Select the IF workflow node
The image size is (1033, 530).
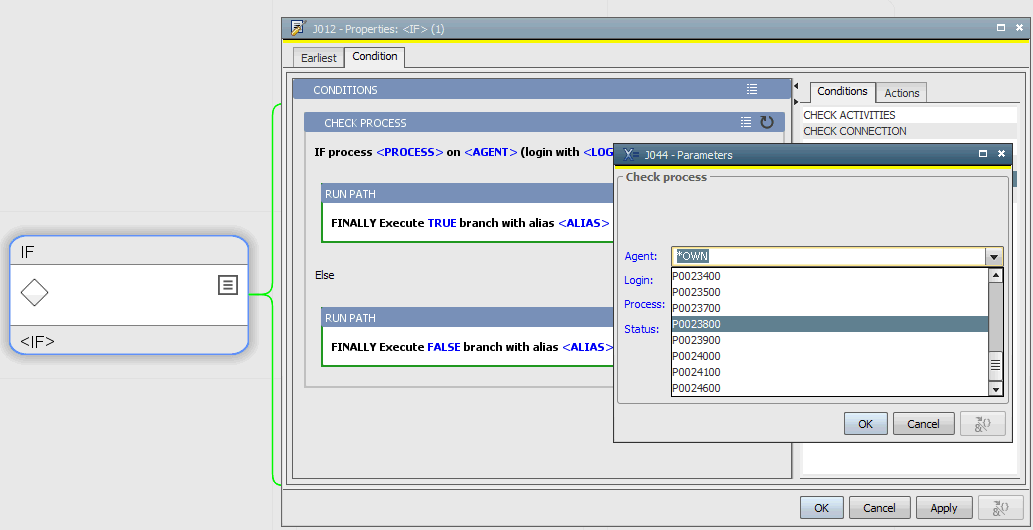pos(129,295)
